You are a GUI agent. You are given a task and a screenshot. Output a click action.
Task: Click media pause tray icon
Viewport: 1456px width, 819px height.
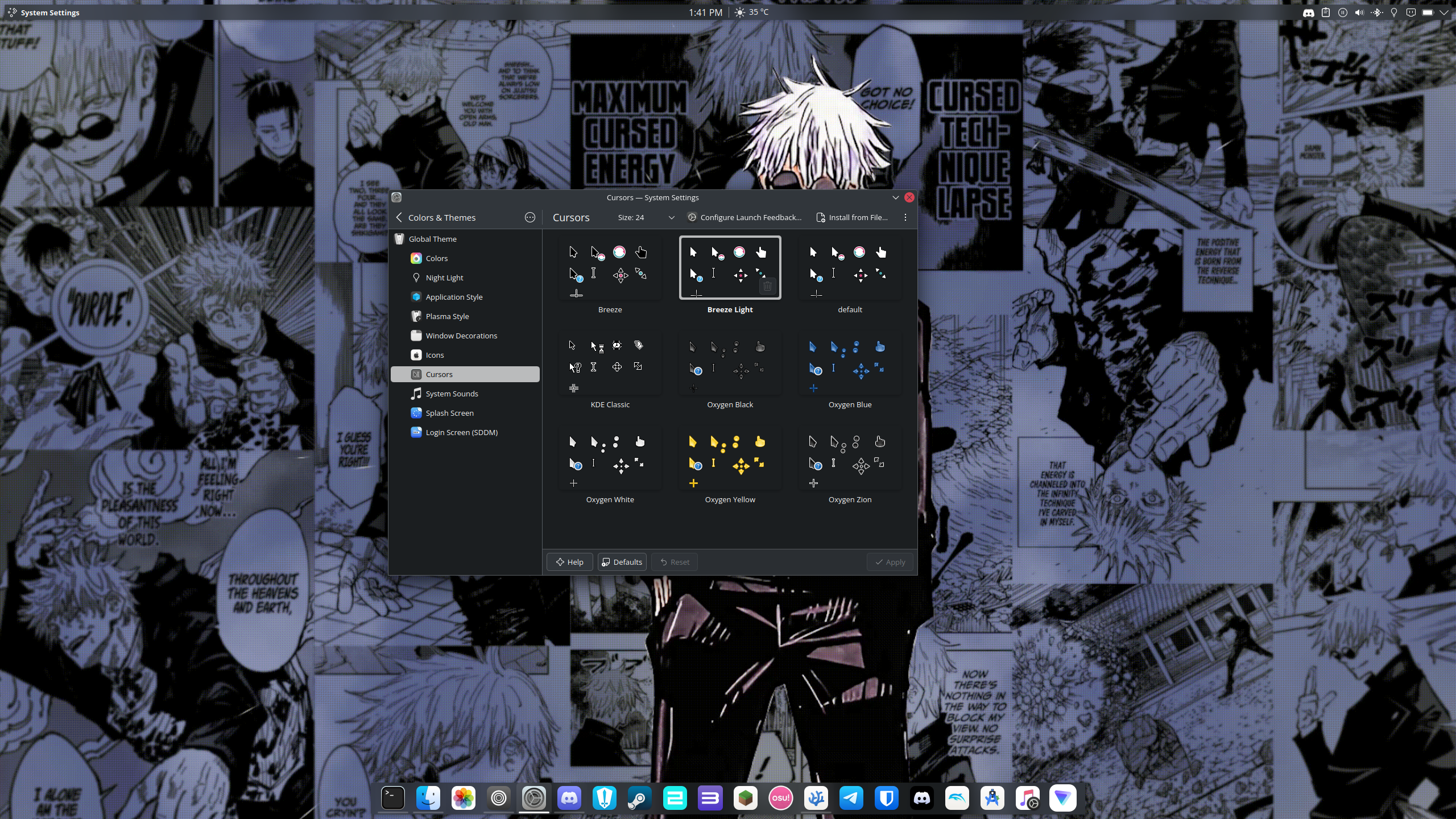coord(1343,13)
